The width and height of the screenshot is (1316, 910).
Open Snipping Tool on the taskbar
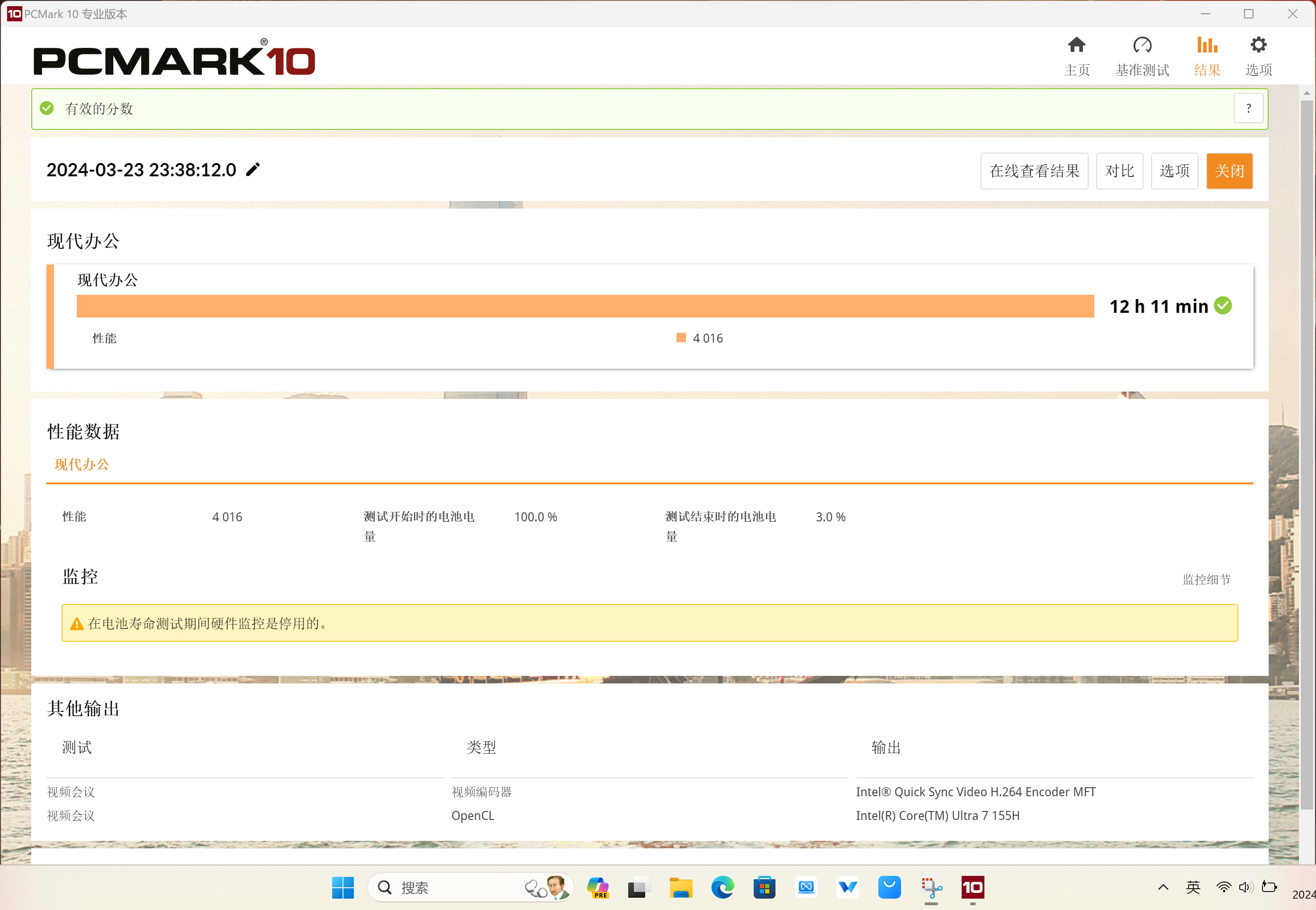[x=931, y=888]
